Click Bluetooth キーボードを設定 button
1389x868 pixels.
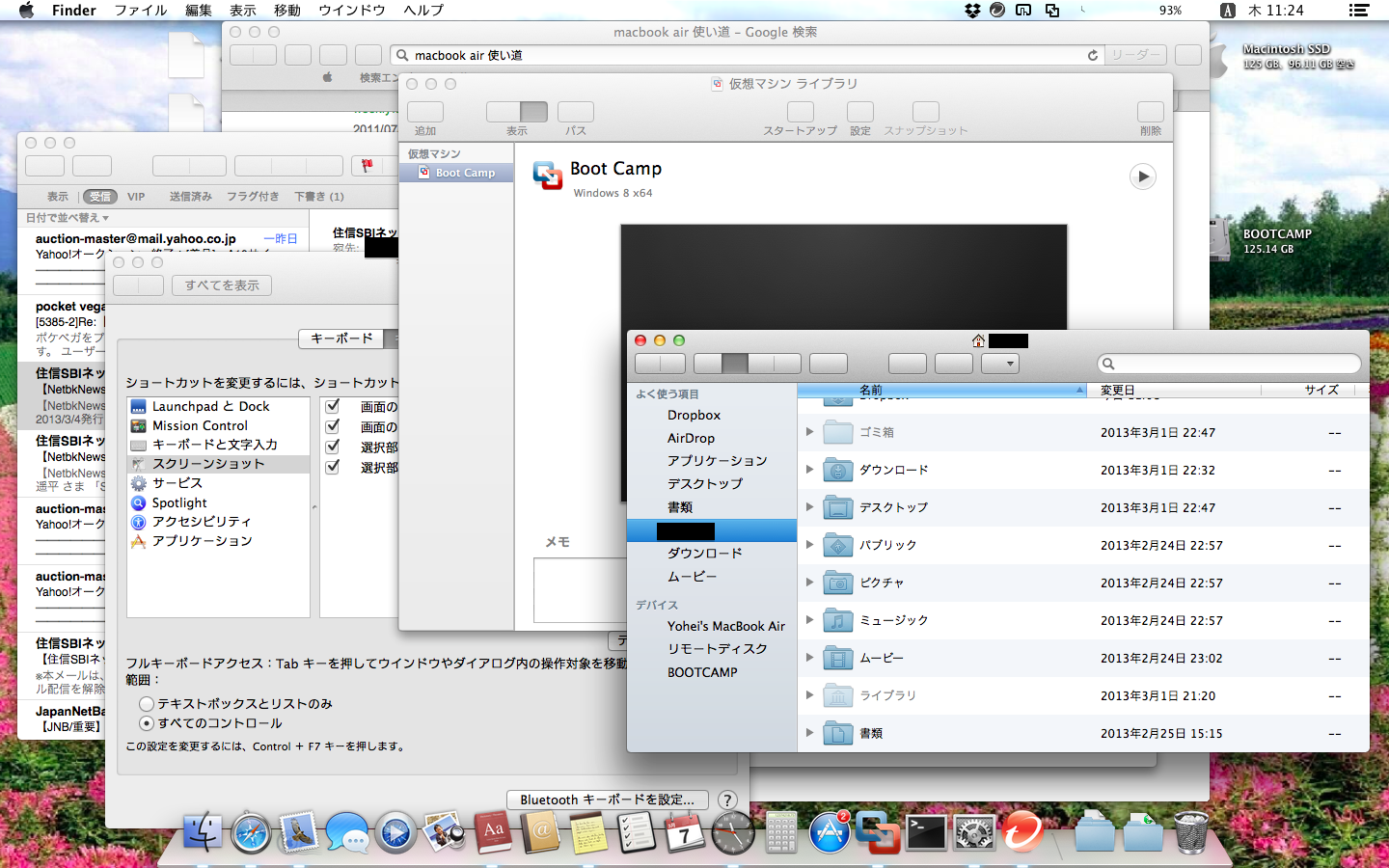(x=607, y=800)
